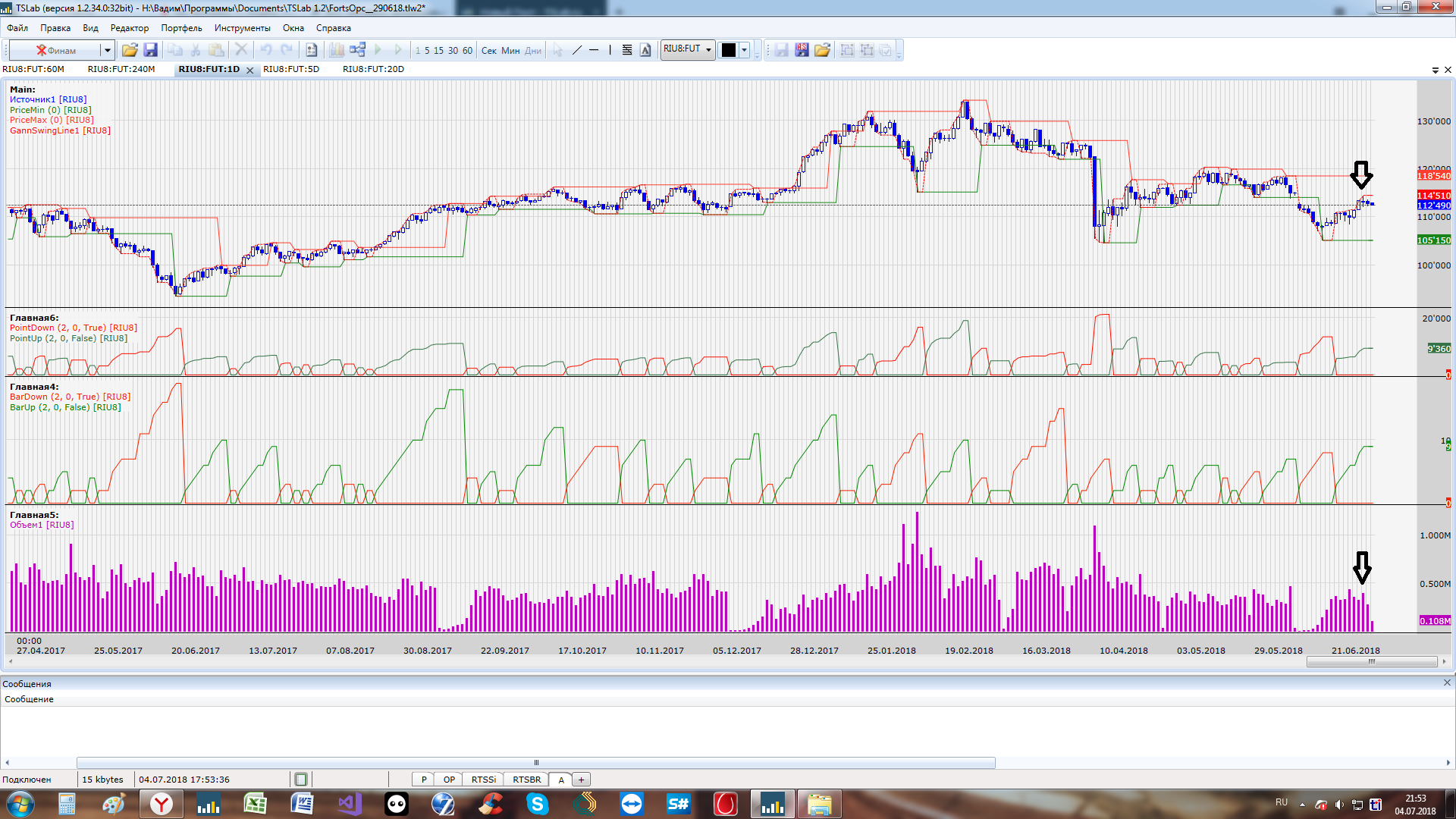Switch to RIU8:FUT:240M tab

(121, 69)
